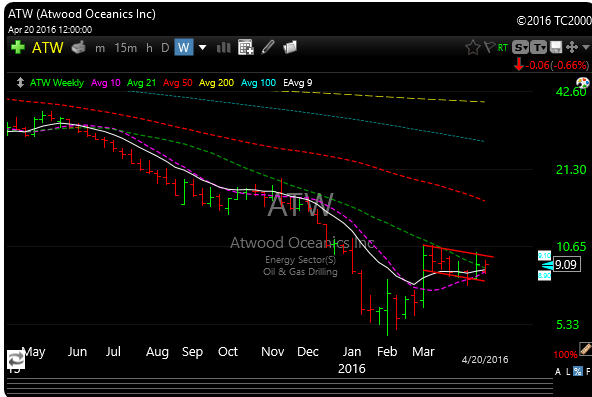
Task: Select the pencil drawing tools icon
Action: [x=268, y=47]
